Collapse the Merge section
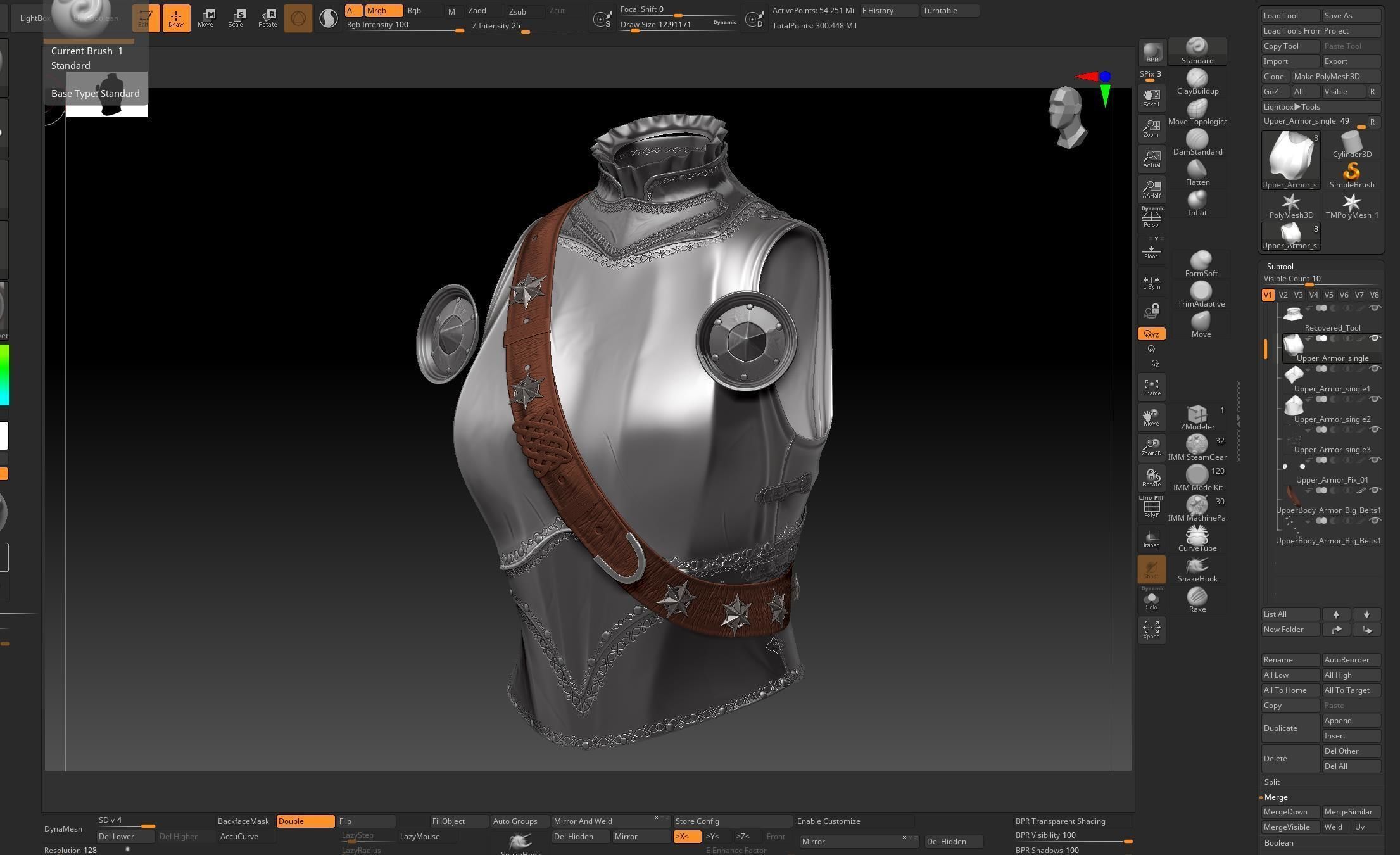 (x=1276, y=797)
